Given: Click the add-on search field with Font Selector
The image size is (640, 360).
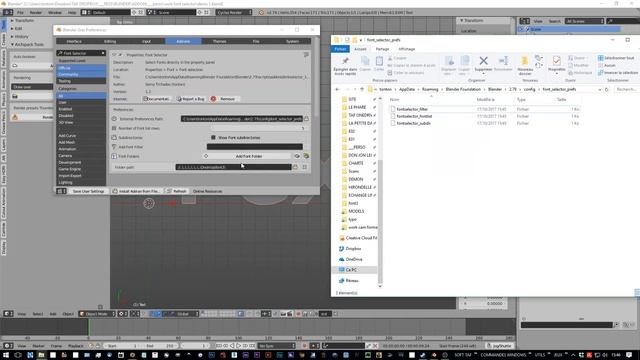Looking at the screenshot, I should pos(81,53).
